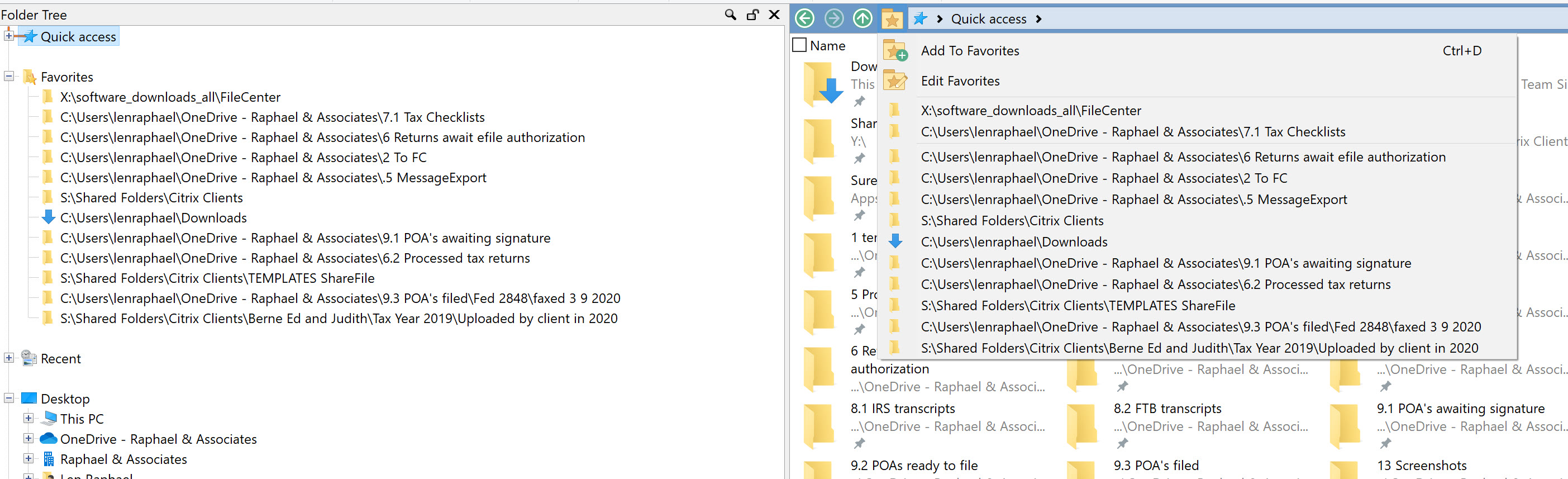
Task: Select 6.2 Processed tax returns menu entry
Action: point(1197,284)
